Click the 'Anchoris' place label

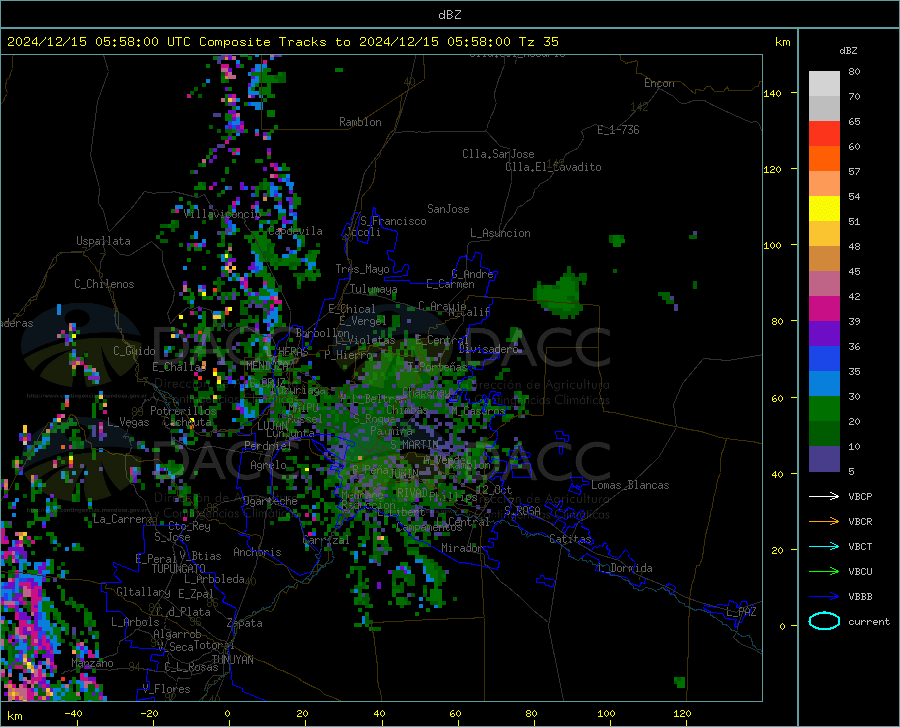click(x=257, y=552)
